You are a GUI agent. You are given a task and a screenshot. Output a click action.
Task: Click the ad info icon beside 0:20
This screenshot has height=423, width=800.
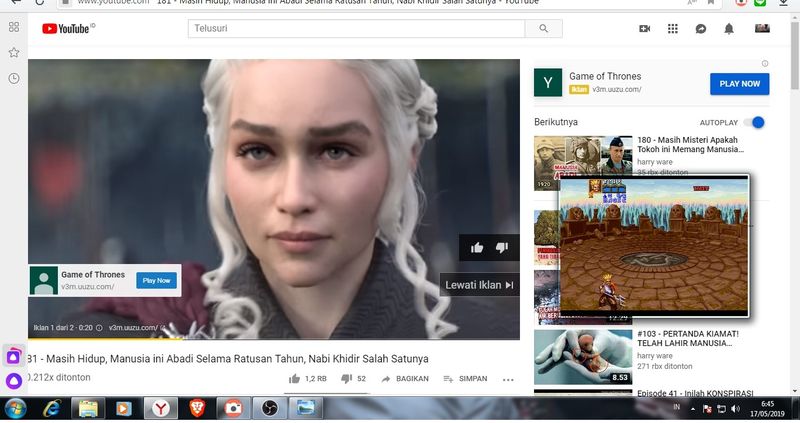pyautogui.click(x=99, y=328)
